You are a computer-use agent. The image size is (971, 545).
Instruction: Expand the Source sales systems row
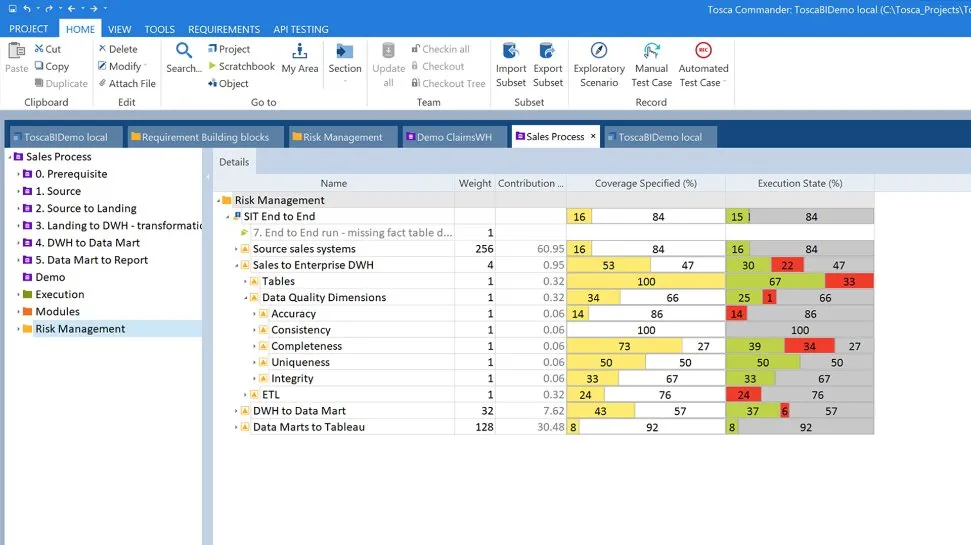pyautogui.click(x=236, y=249)
